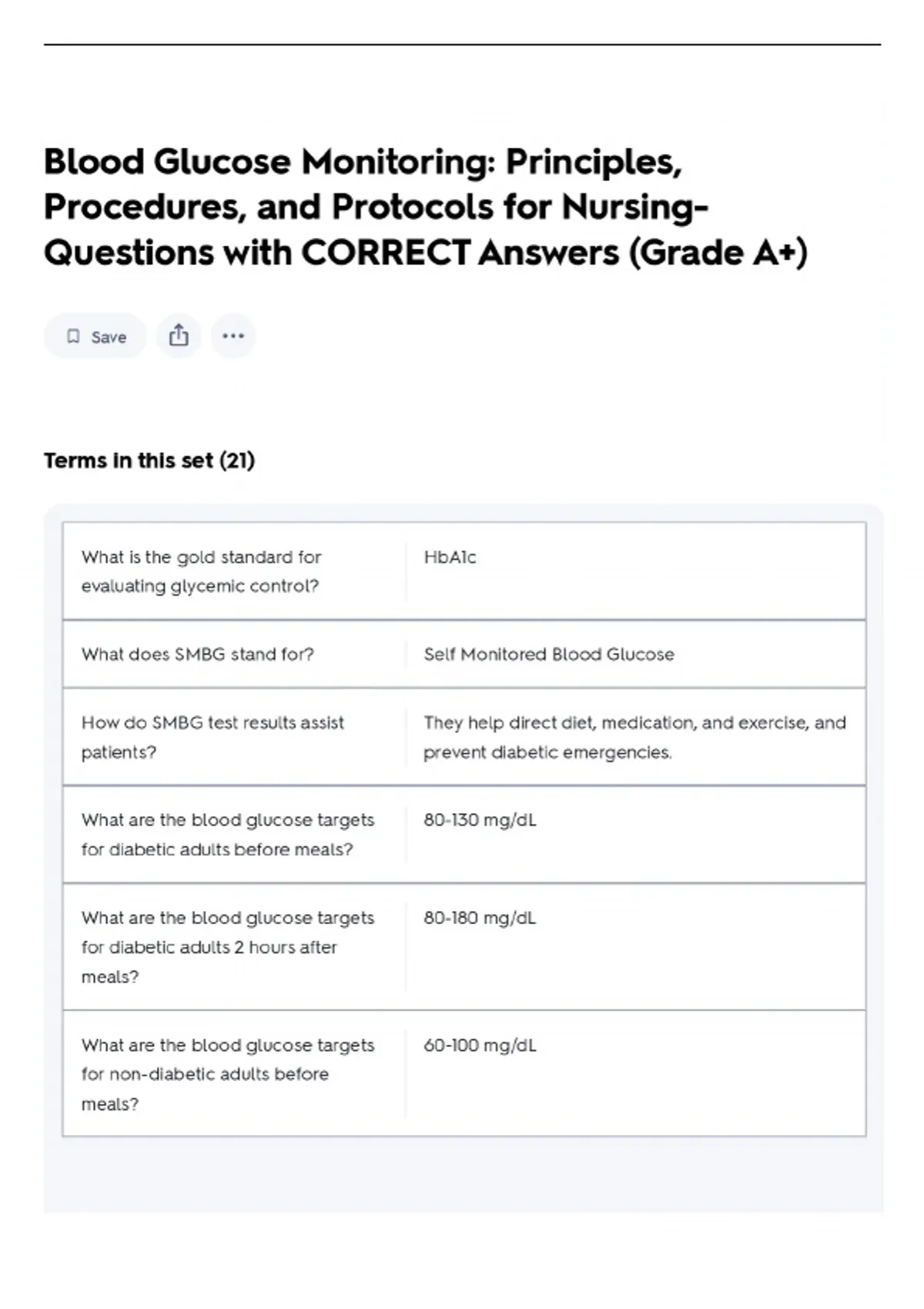
Task: Click the page title heading
Action: (425, 207)
